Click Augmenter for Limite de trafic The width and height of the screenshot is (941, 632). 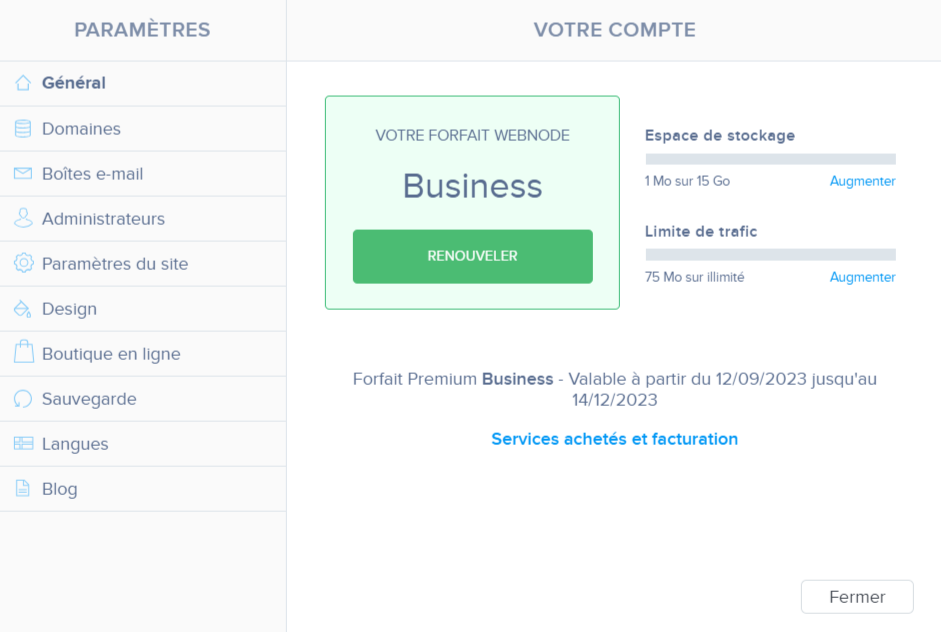click(x=862, y=277)
